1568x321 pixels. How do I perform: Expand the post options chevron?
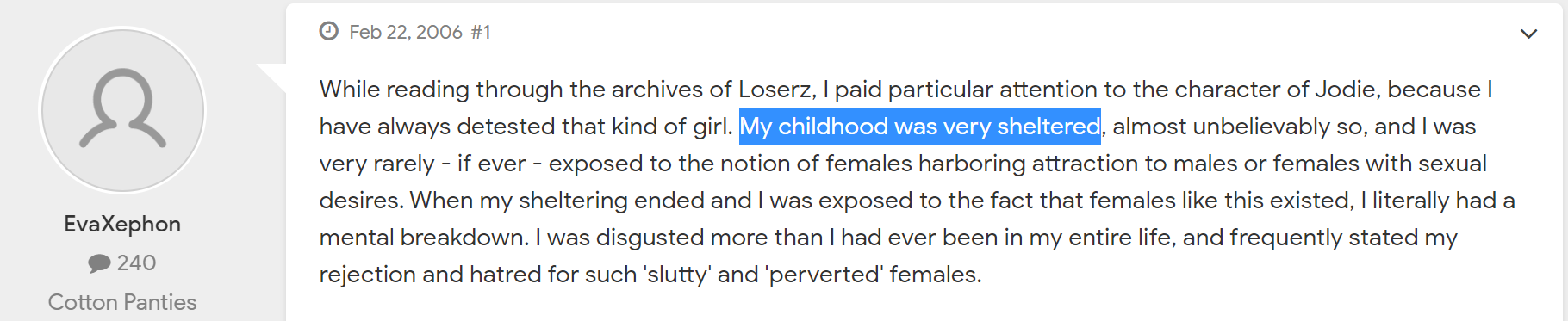click(1529, 34)
